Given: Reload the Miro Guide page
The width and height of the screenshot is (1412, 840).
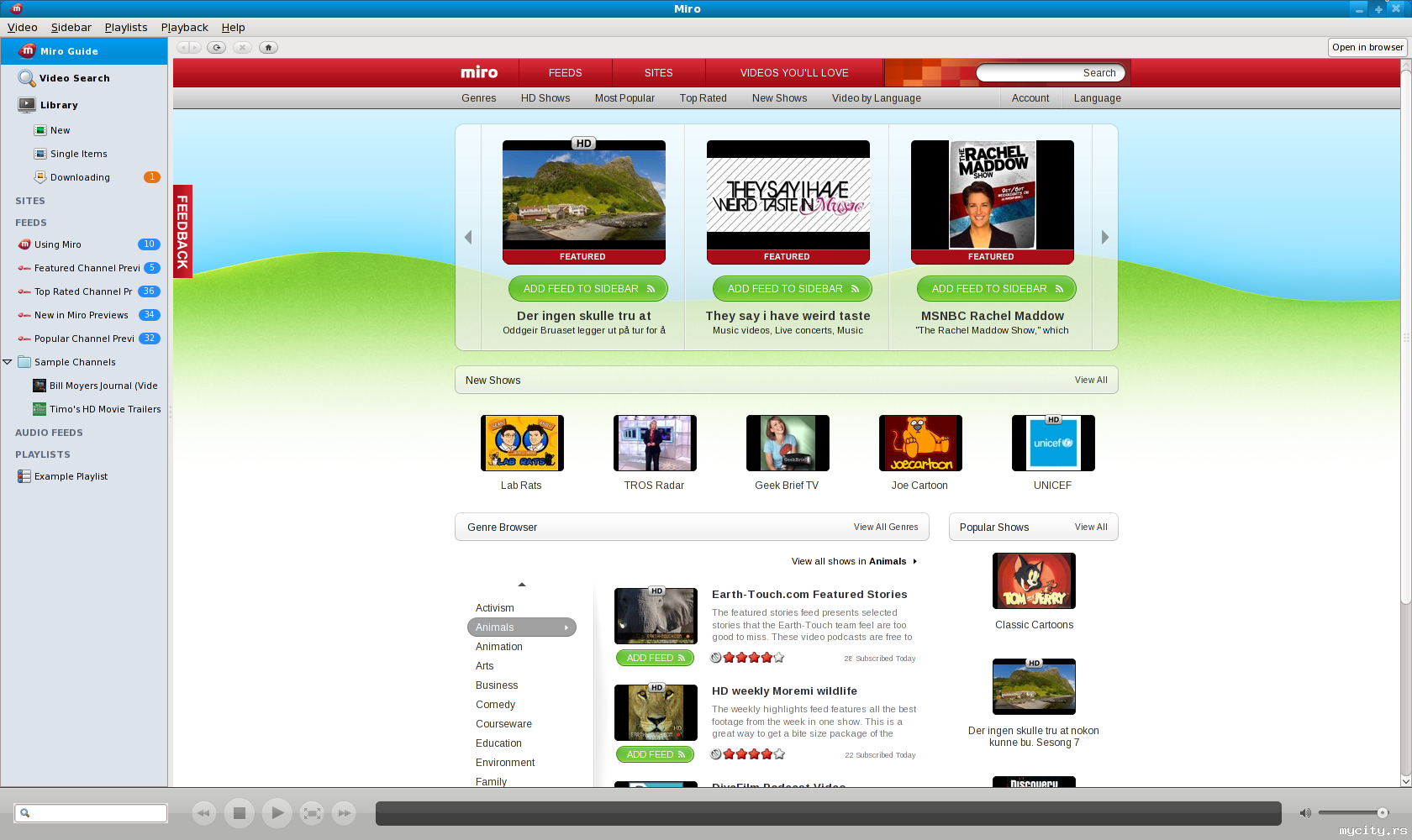Looking at the screenshot, I should pyautogui.click(x=217, y=47).
